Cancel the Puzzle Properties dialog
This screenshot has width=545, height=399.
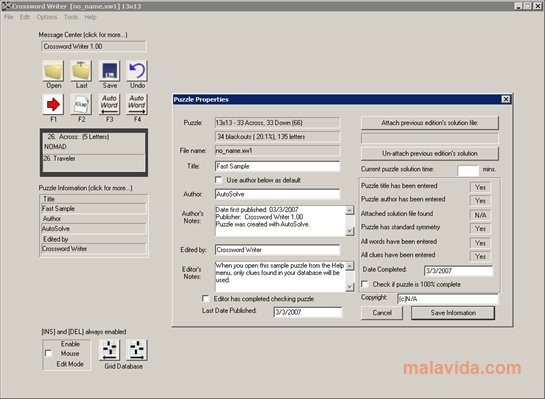[382, 313]
